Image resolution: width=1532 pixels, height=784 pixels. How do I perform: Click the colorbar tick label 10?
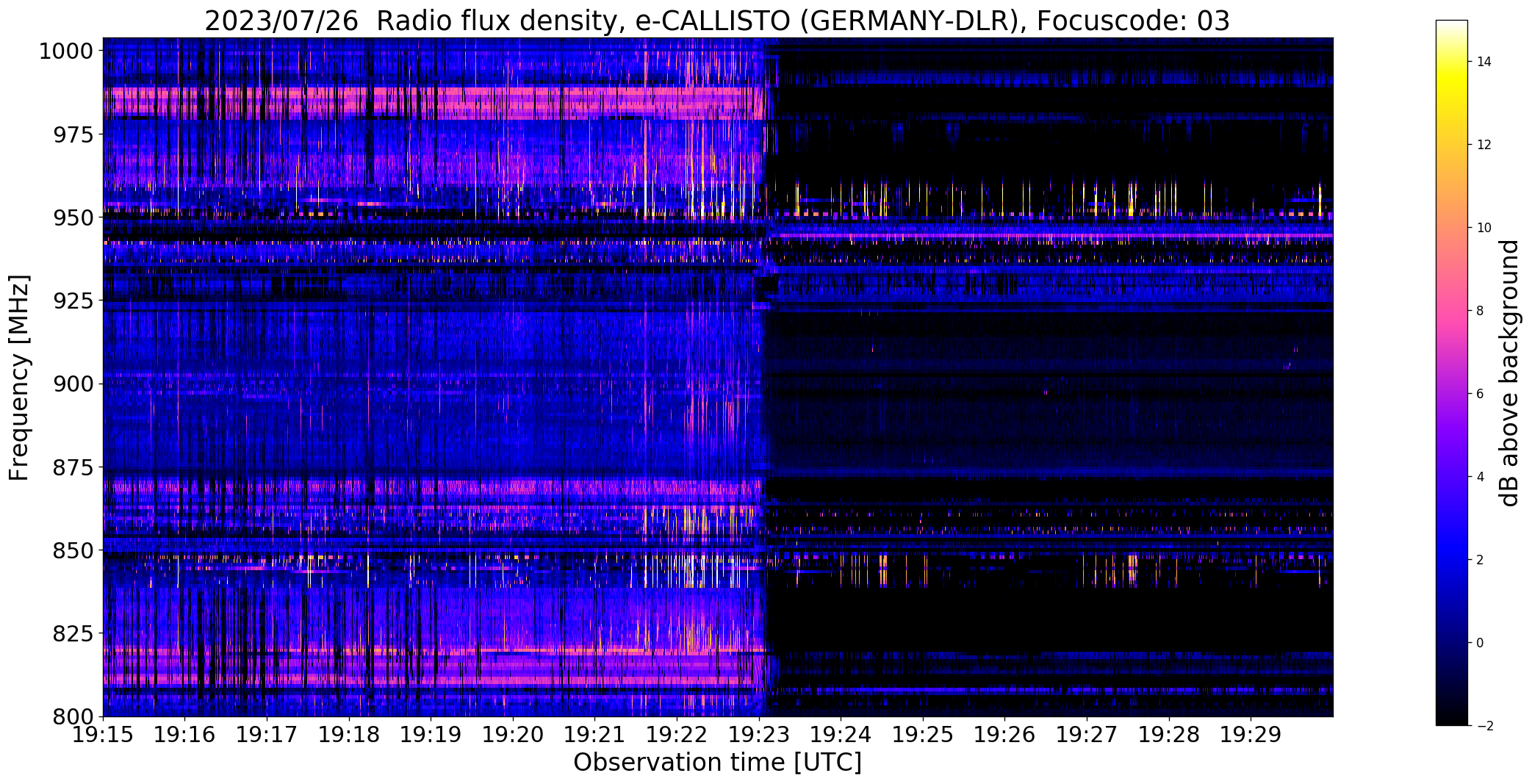(x=1484, y=228)
